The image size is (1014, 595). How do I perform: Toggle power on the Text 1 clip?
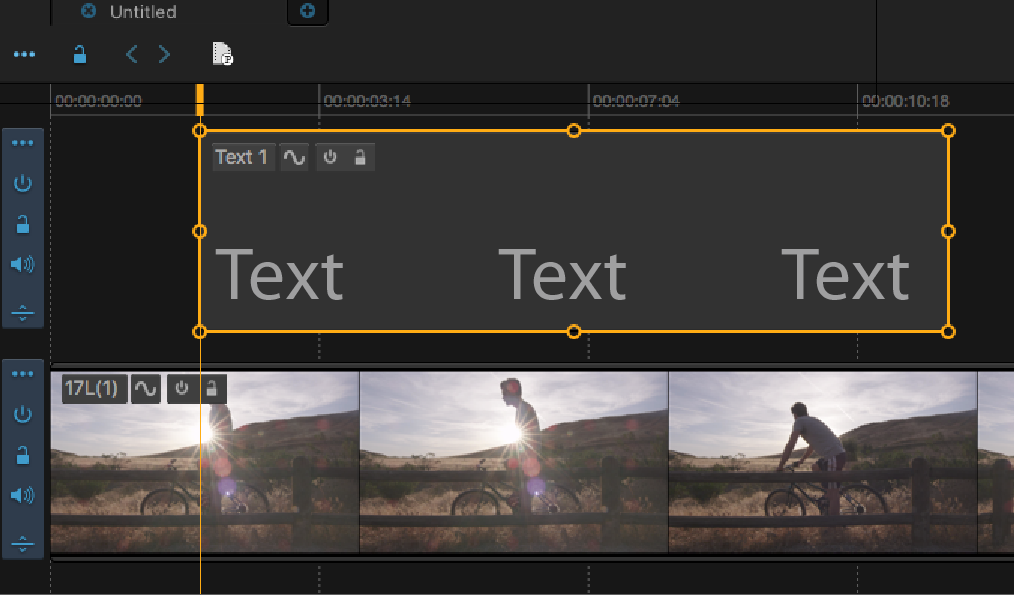330,157
